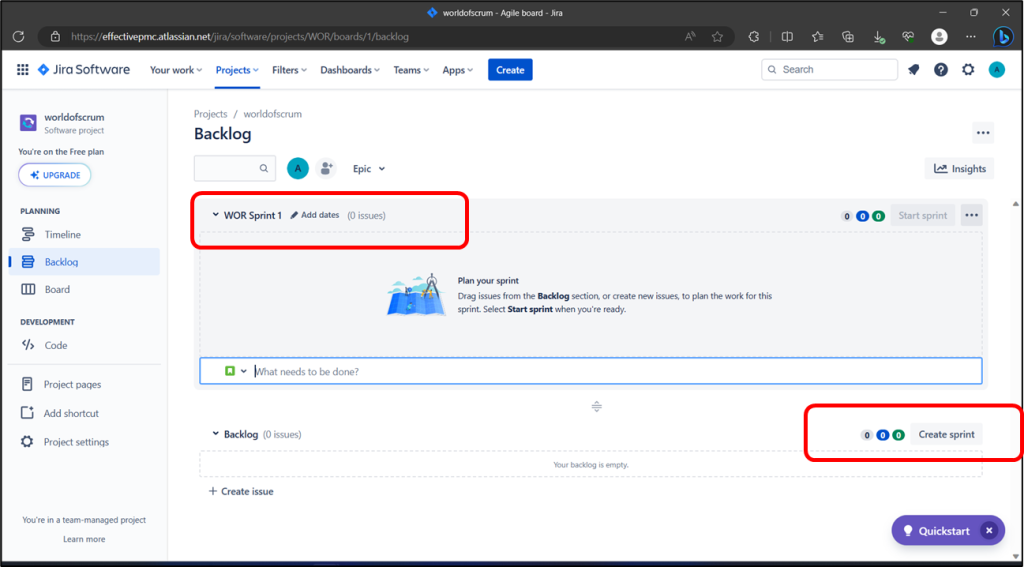Open Project pages in sidebar
This screenshot has height=567, width=1024.
(85, 384)
